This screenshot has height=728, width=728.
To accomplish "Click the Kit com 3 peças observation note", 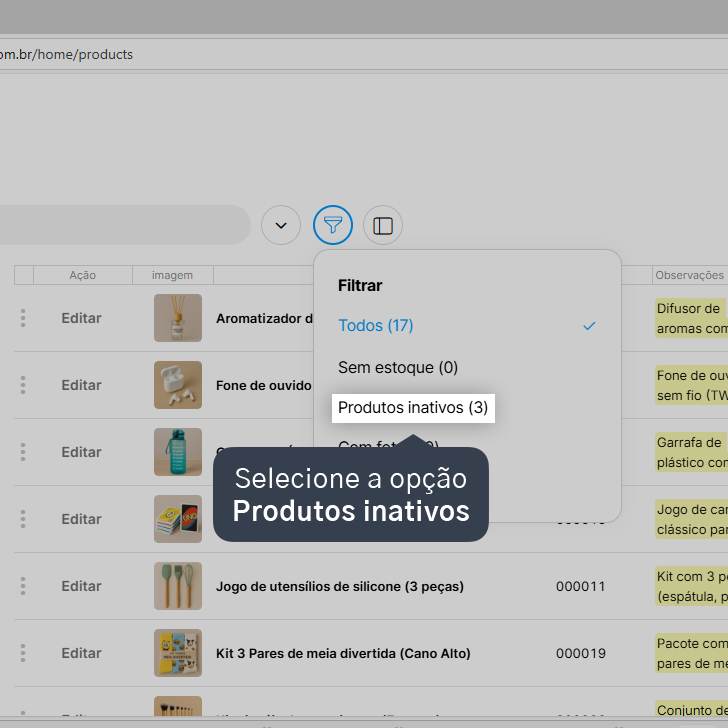I will tap(691, 586).
